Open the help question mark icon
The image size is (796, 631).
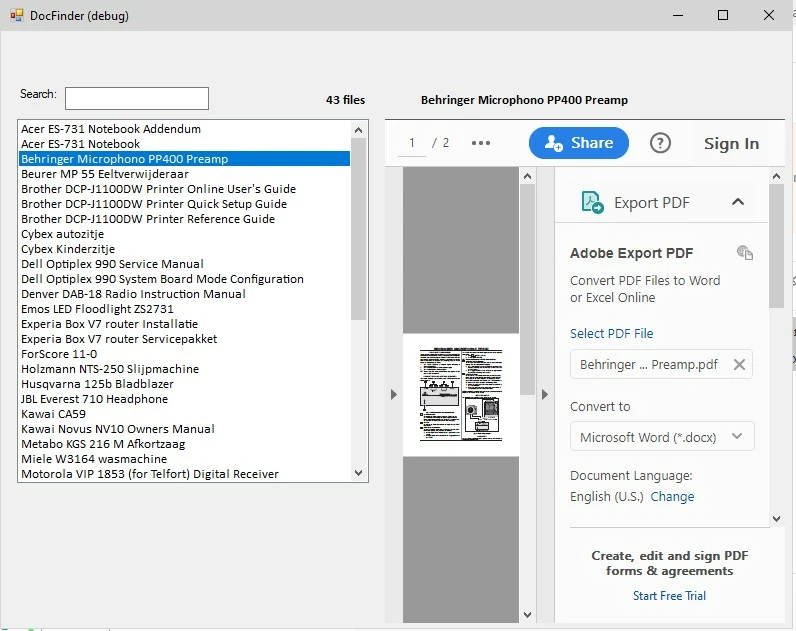[x=660, y=143]
